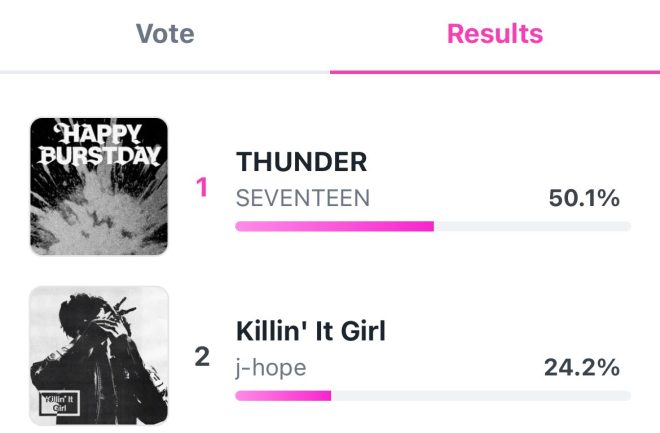The height and width of the screenshot is (433, 660).
Task: Click the gray underline beneath Vote tab
Action: (x=165, y=72)
